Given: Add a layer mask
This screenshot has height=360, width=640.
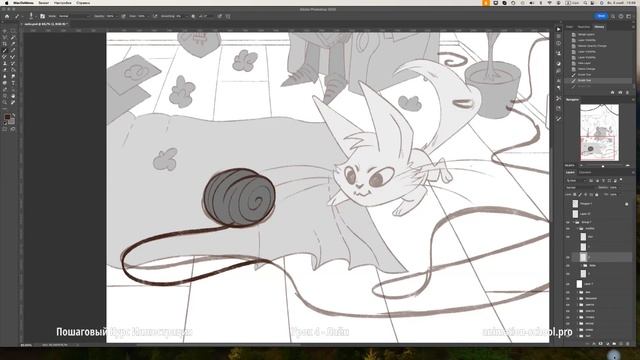Looking at the screenshot, I should (600, 344).
